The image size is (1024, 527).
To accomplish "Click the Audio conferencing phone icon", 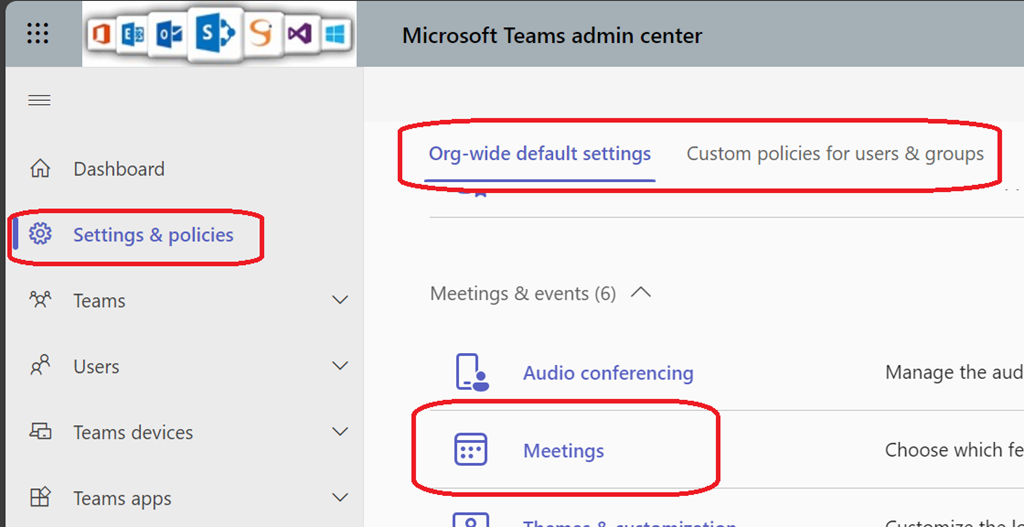I will point(471,372).
